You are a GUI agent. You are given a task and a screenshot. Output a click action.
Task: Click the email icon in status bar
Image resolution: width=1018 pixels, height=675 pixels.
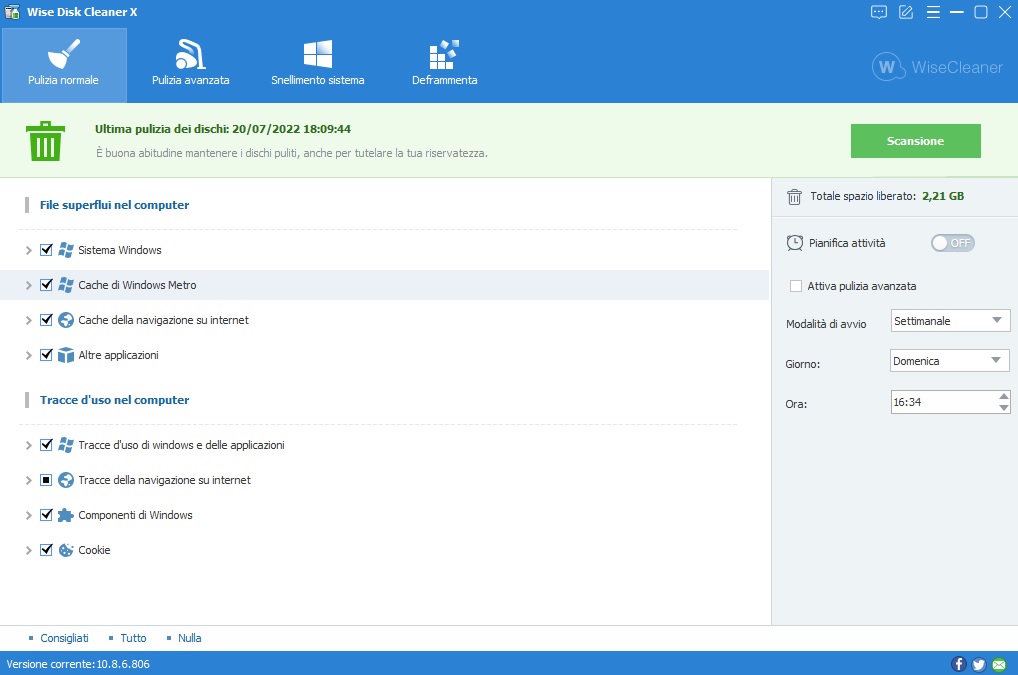click(x=999, y=664)
